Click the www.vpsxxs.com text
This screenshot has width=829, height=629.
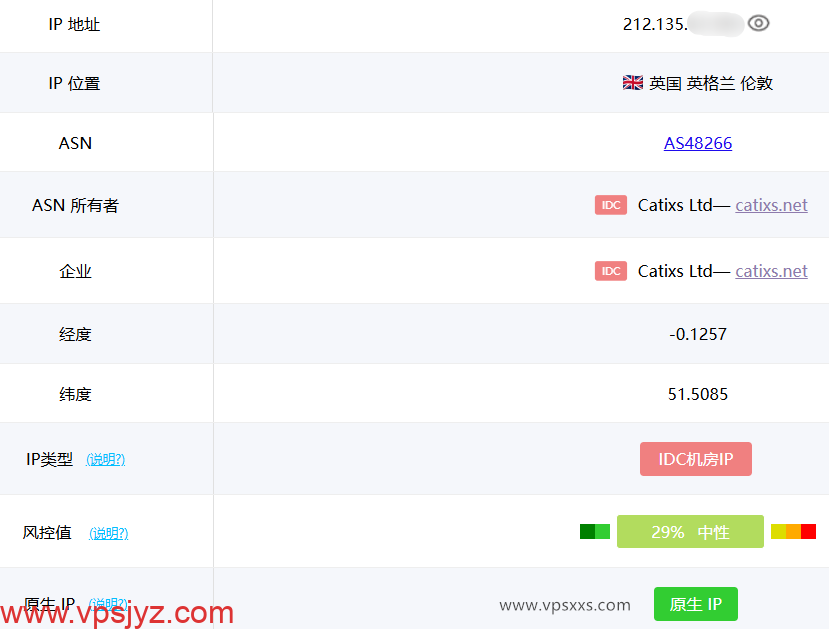(565, 605)
